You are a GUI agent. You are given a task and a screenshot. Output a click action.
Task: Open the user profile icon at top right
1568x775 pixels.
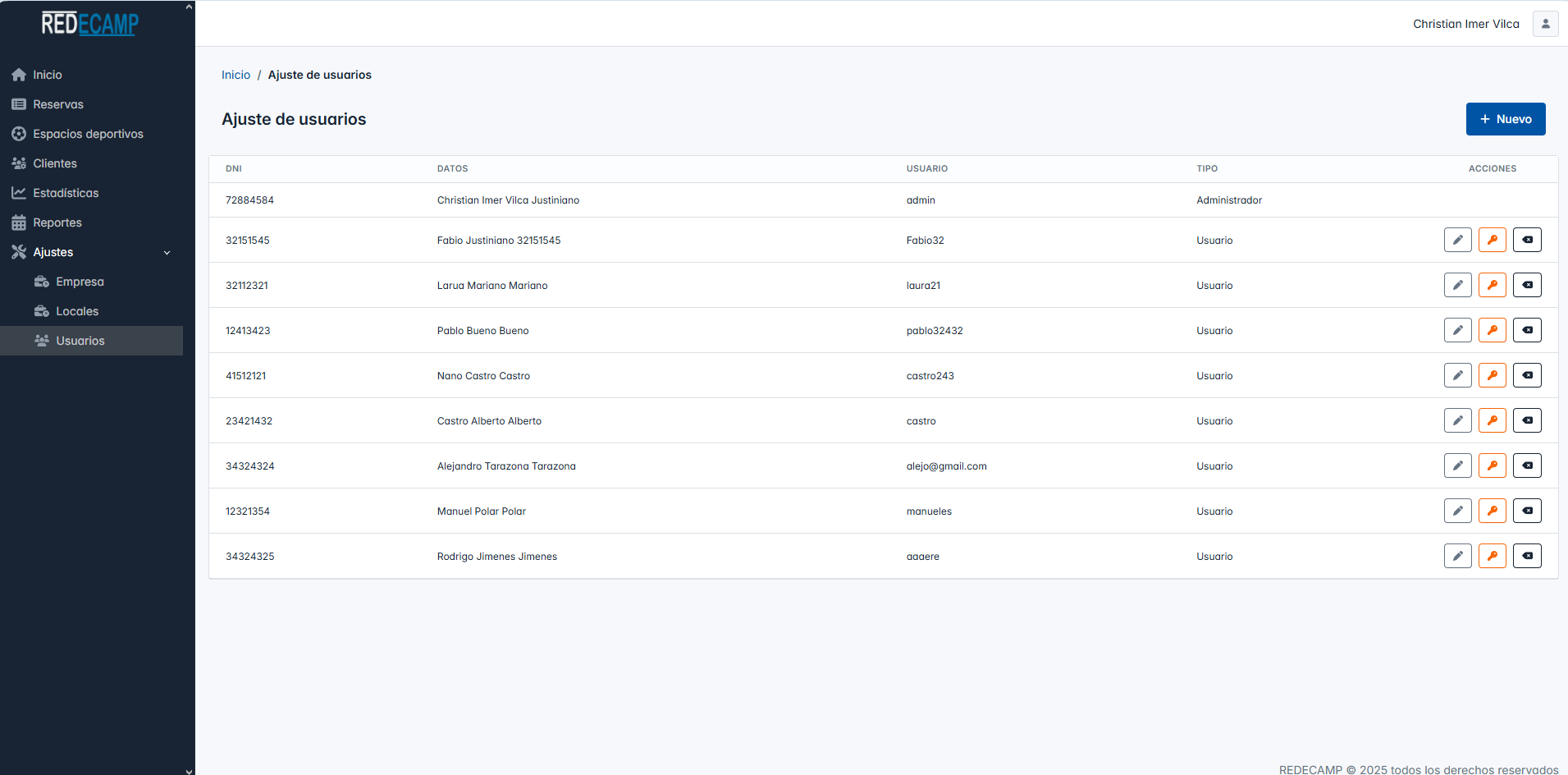tap(1545, 24)
